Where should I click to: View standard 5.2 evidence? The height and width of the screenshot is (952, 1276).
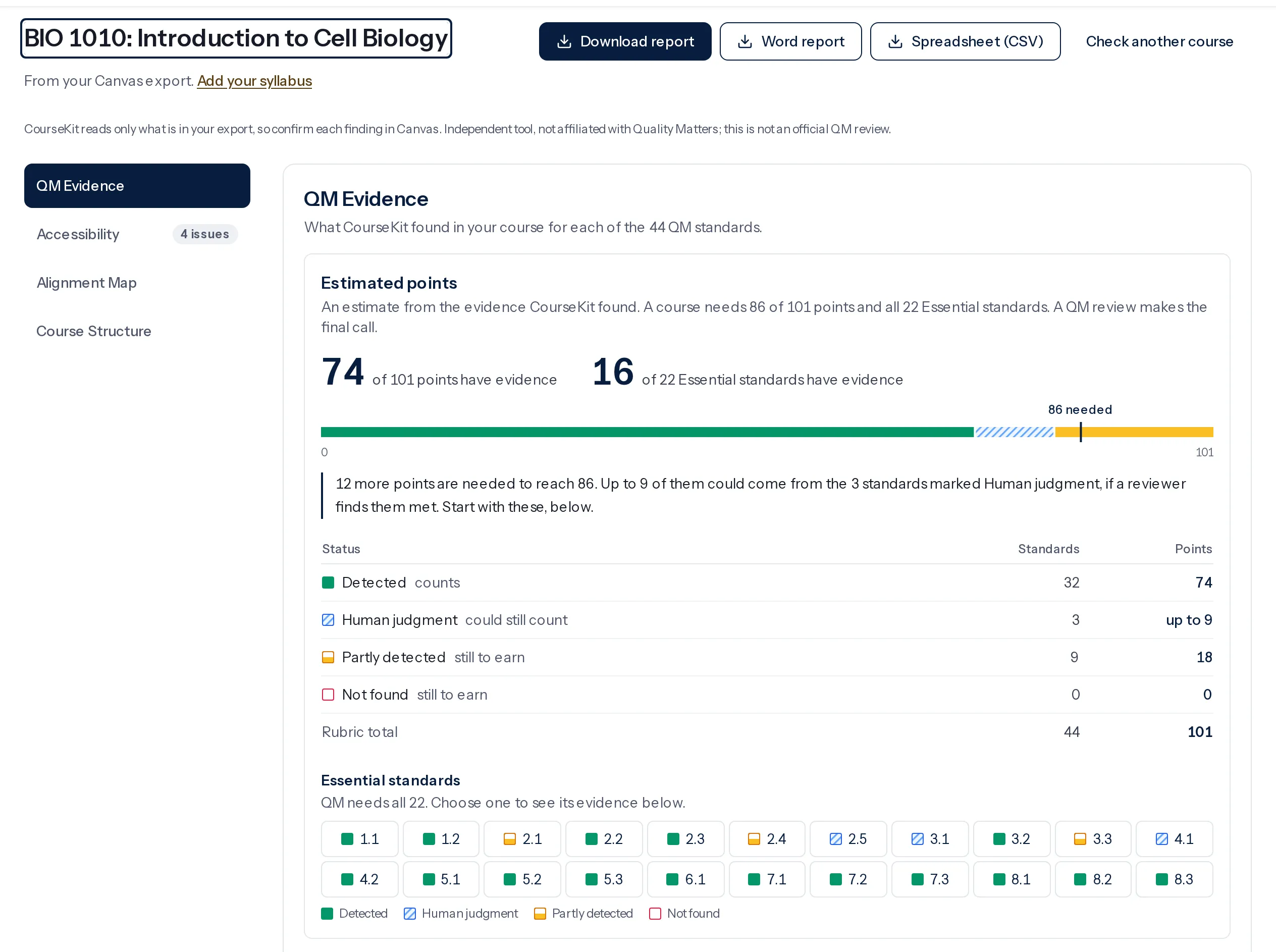coord(522,879)
